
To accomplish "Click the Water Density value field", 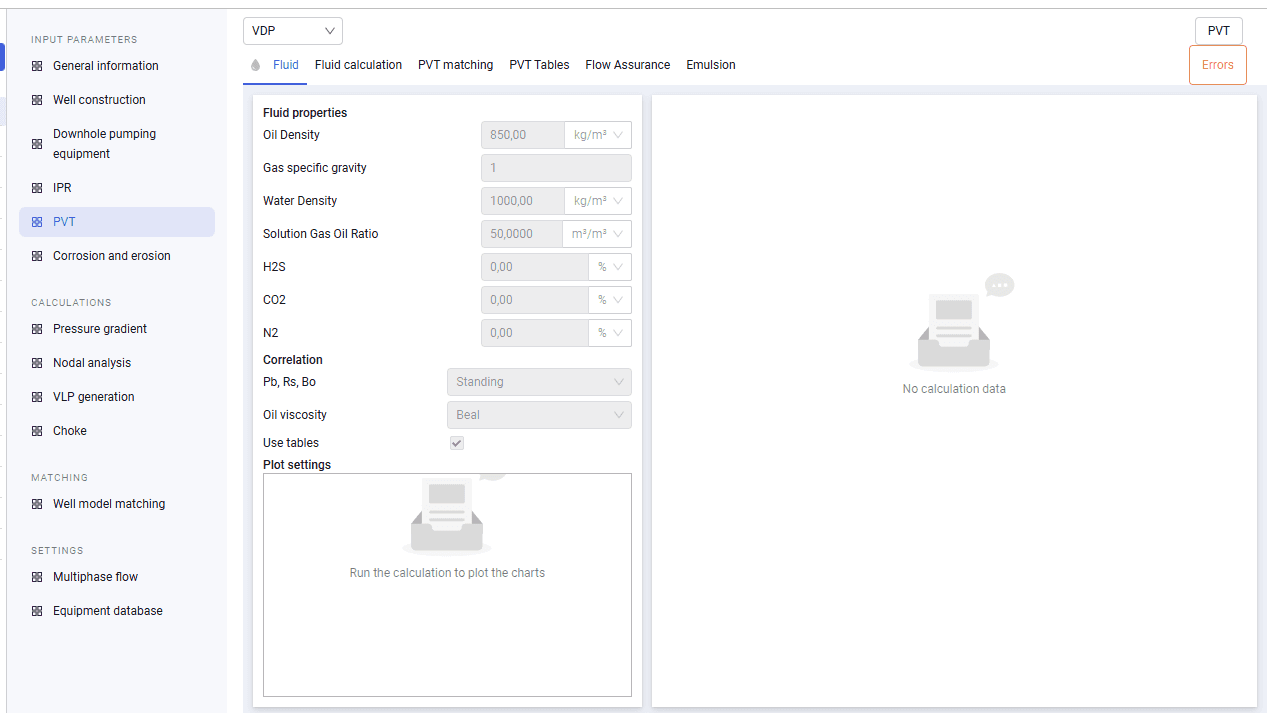I will click(x=523, y=201).
